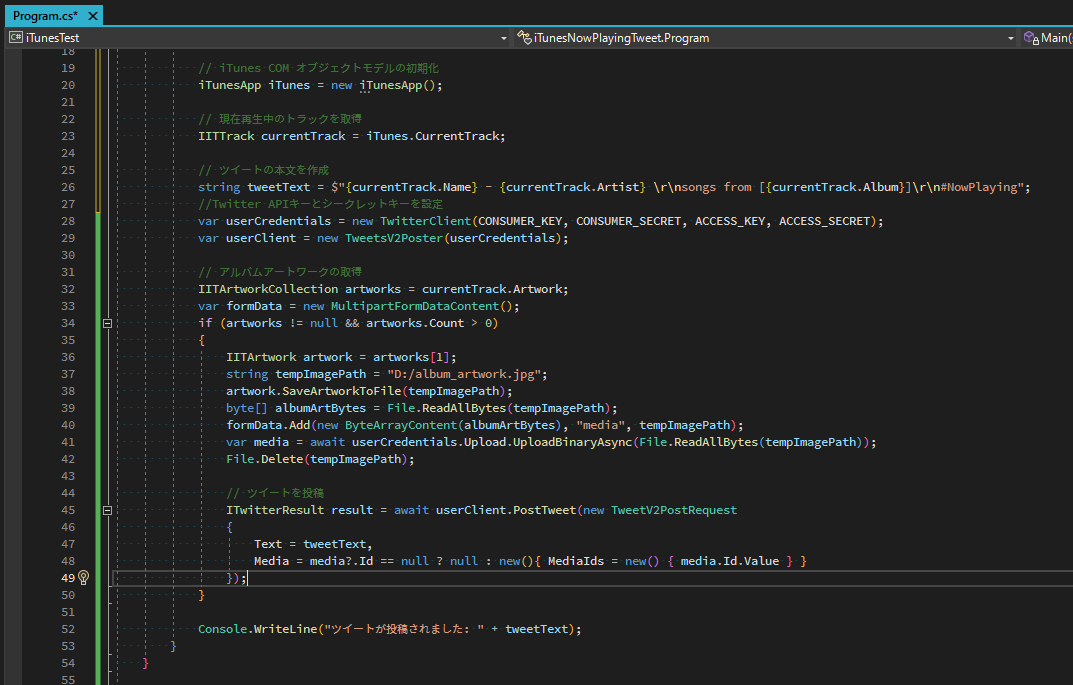Click the comment "// アルバムアートワークの取得" on line 31

click(x=280, y=272)
